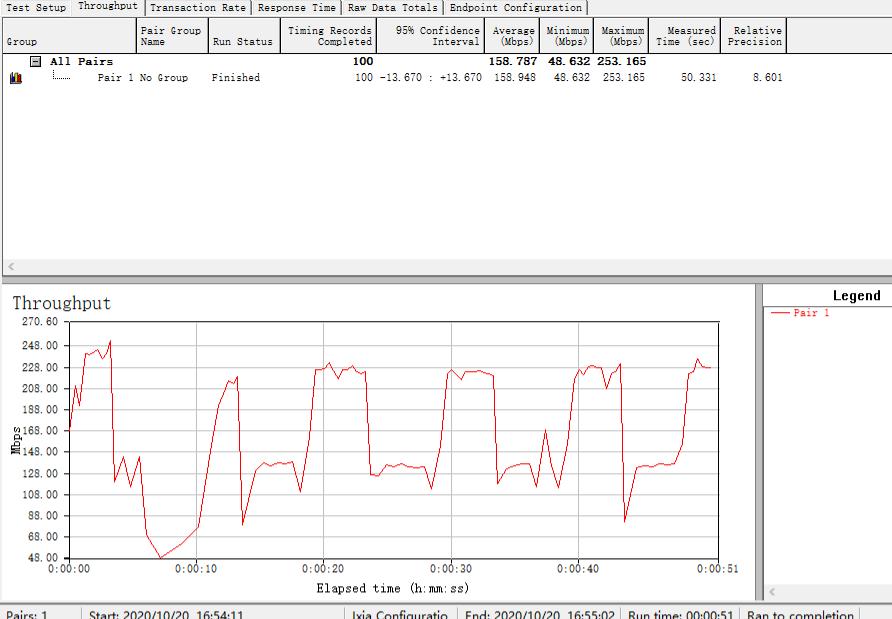The height and width of the screenshot is (619, 892).
Task: Click the Mbps y-axis label
Action: 16,440
